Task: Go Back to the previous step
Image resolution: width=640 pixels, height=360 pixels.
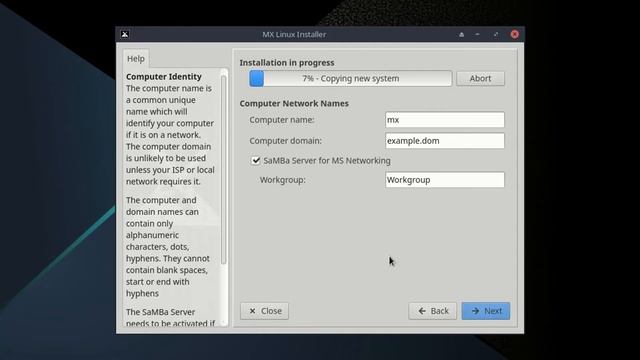Action: [x=433, y=311]
